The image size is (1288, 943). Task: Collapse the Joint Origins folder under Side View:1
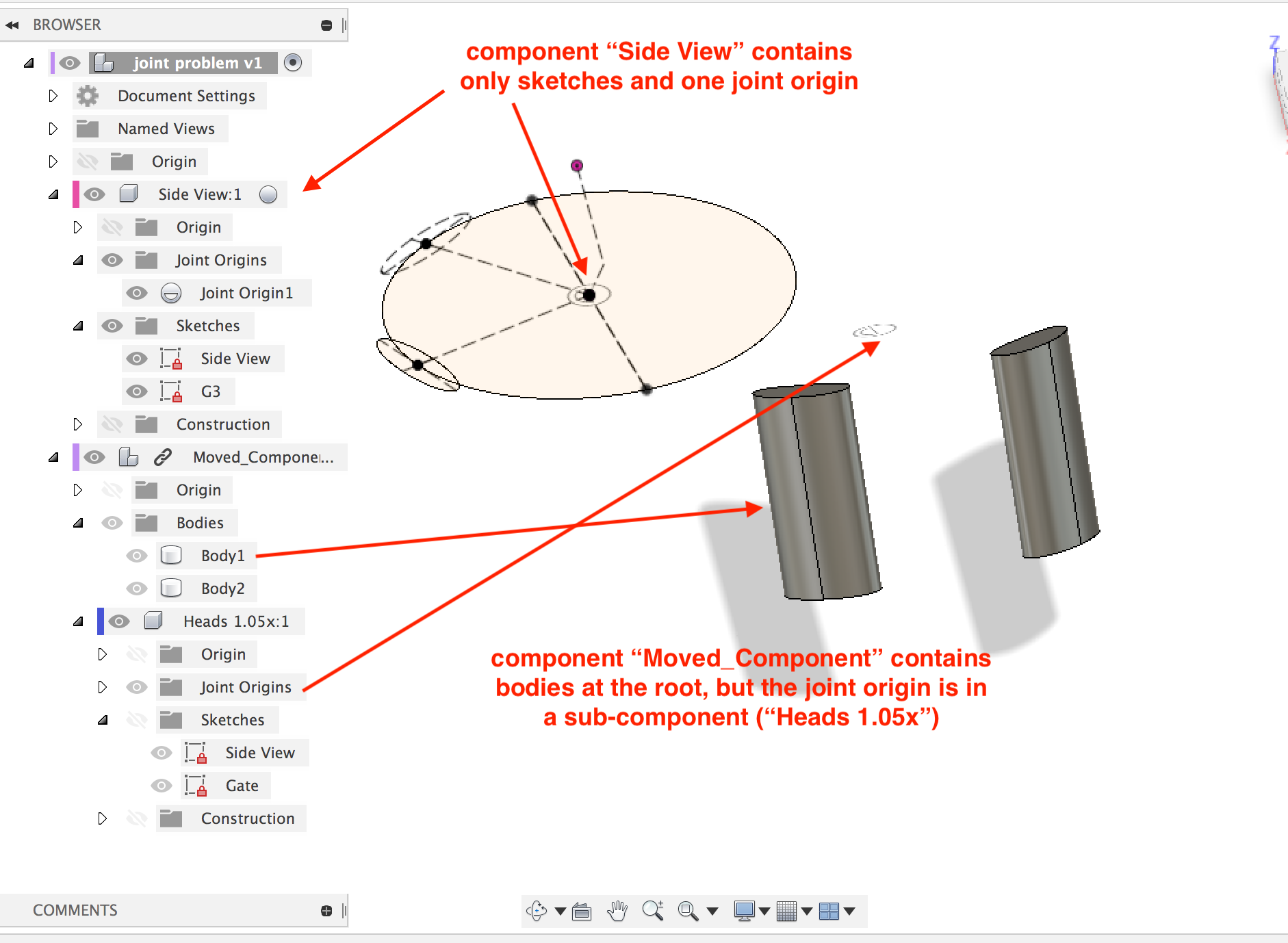[x=77, y=260]
